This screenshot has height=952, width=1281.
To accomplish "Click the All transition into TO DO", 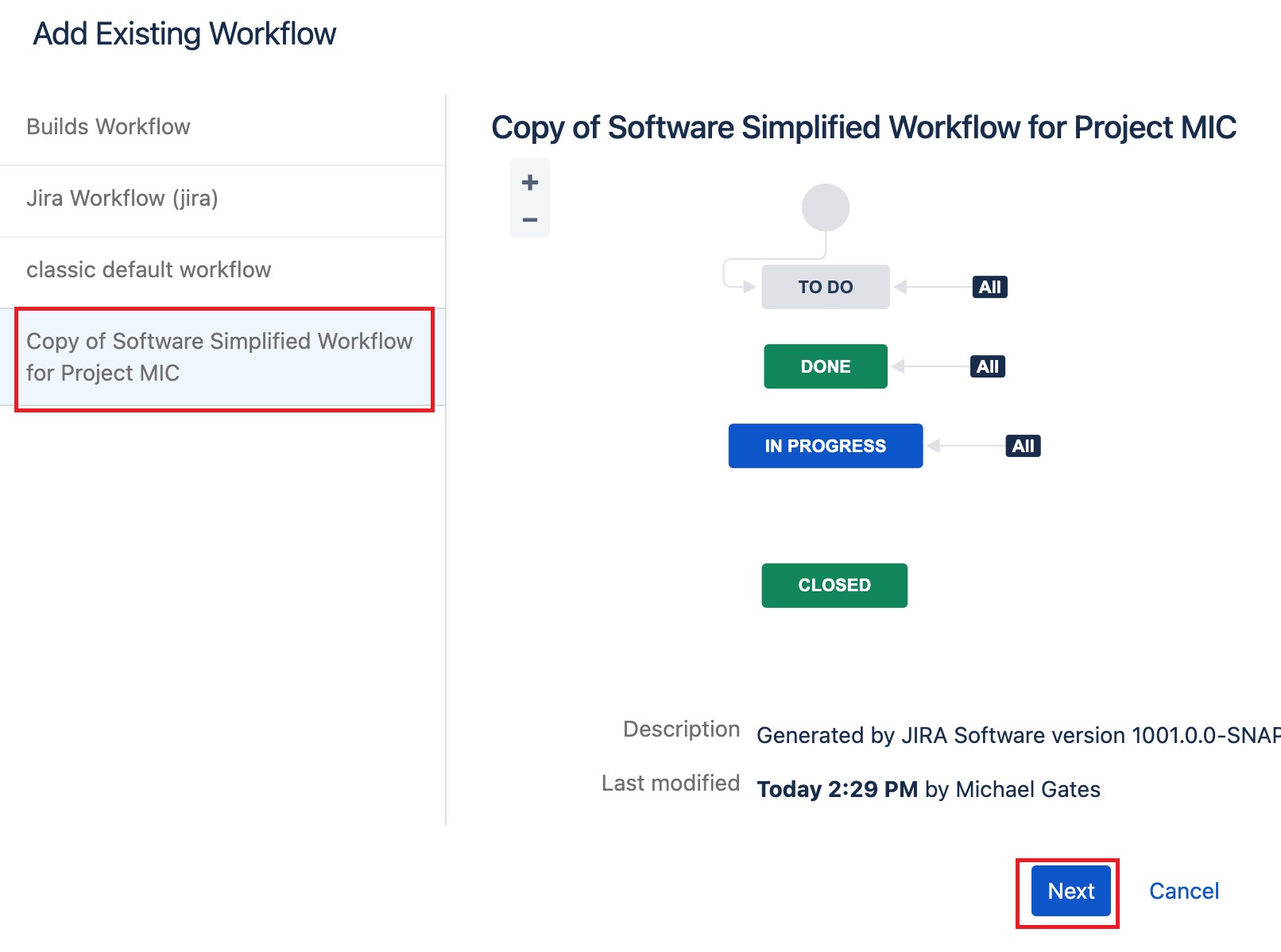I will [x=989, y=287].
